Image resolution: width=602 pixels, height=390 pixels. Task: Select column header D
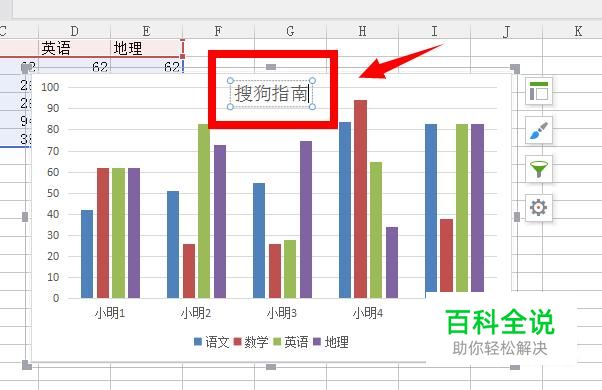coord(74,31)
